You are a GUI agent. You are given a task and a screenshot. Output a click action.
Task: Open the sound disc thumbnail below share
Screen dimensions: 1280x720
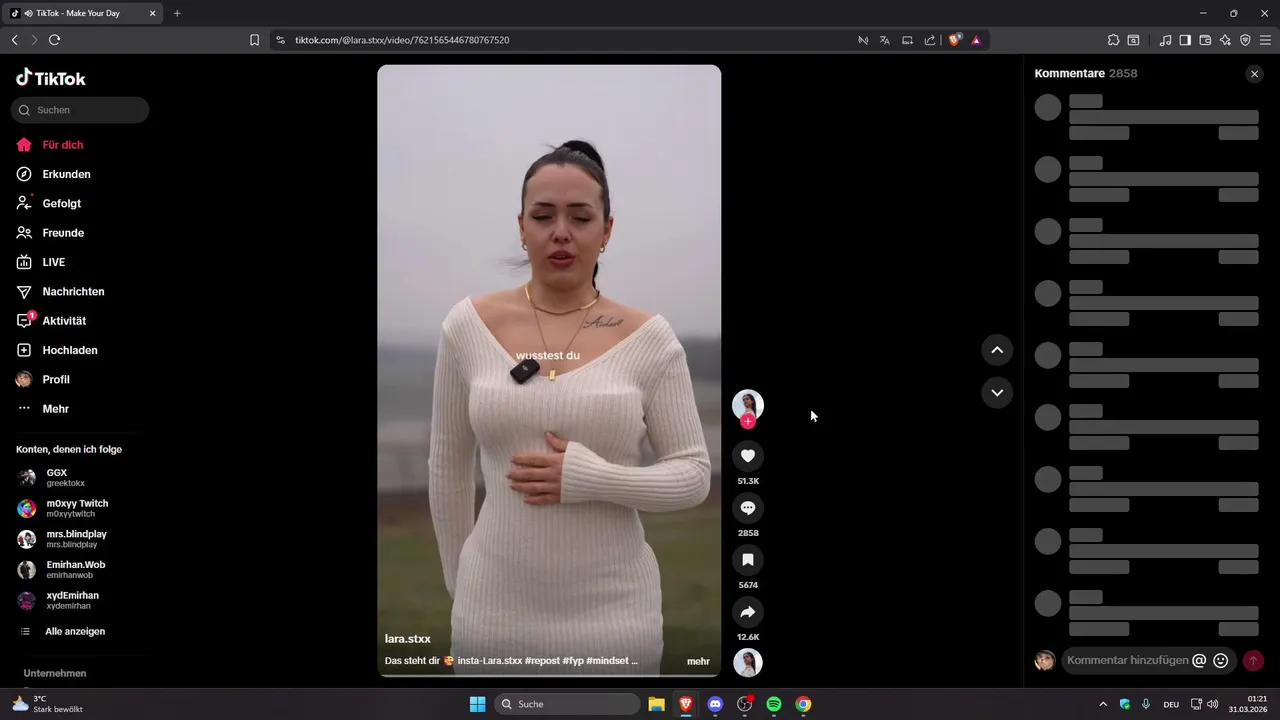coord(748,662)
